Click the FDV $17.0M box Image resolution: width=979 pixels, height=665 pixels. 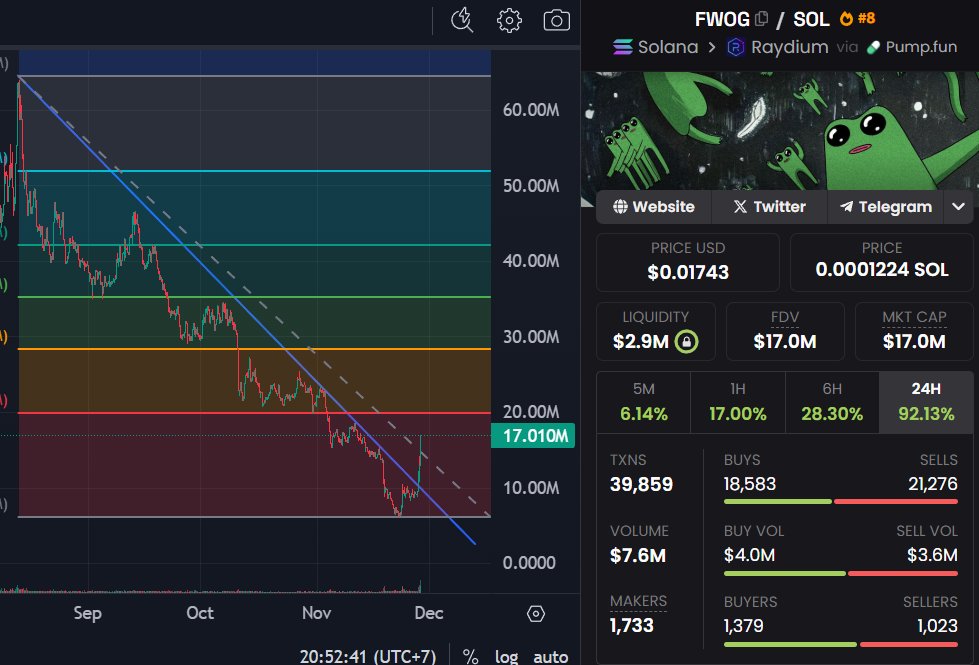click(x=785, y=332)
